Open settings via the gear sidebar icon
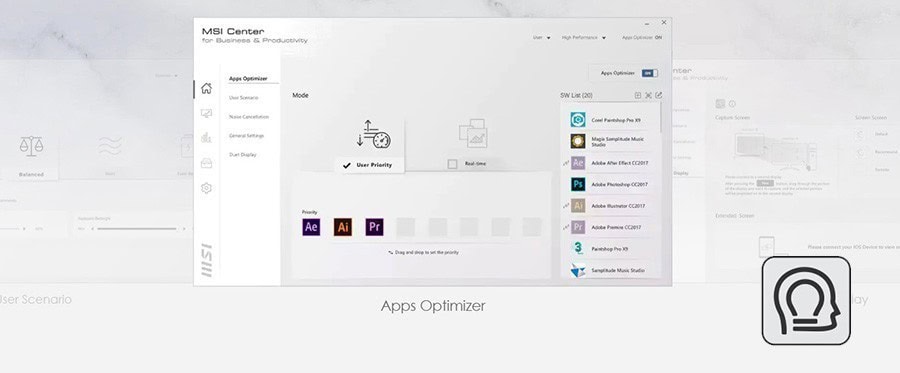Viewport: 900px width, 373px height. [207, 188]
